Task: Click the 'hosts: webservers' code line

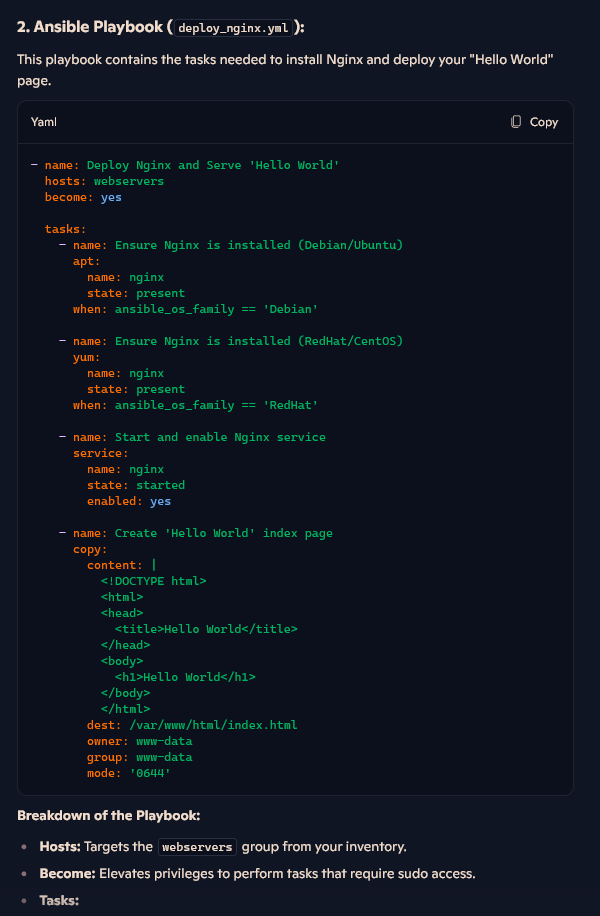Action: click(104, 181)
